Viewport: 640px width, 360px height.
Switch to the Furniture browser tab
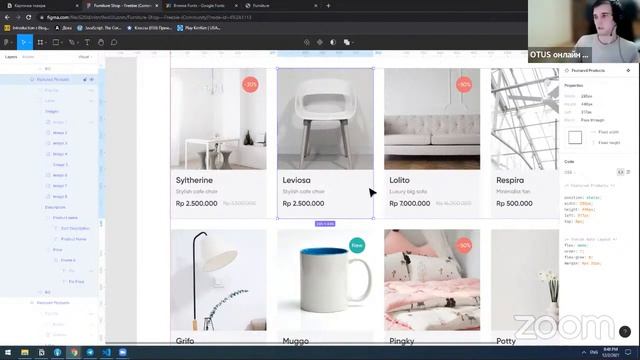click(281, 6)
